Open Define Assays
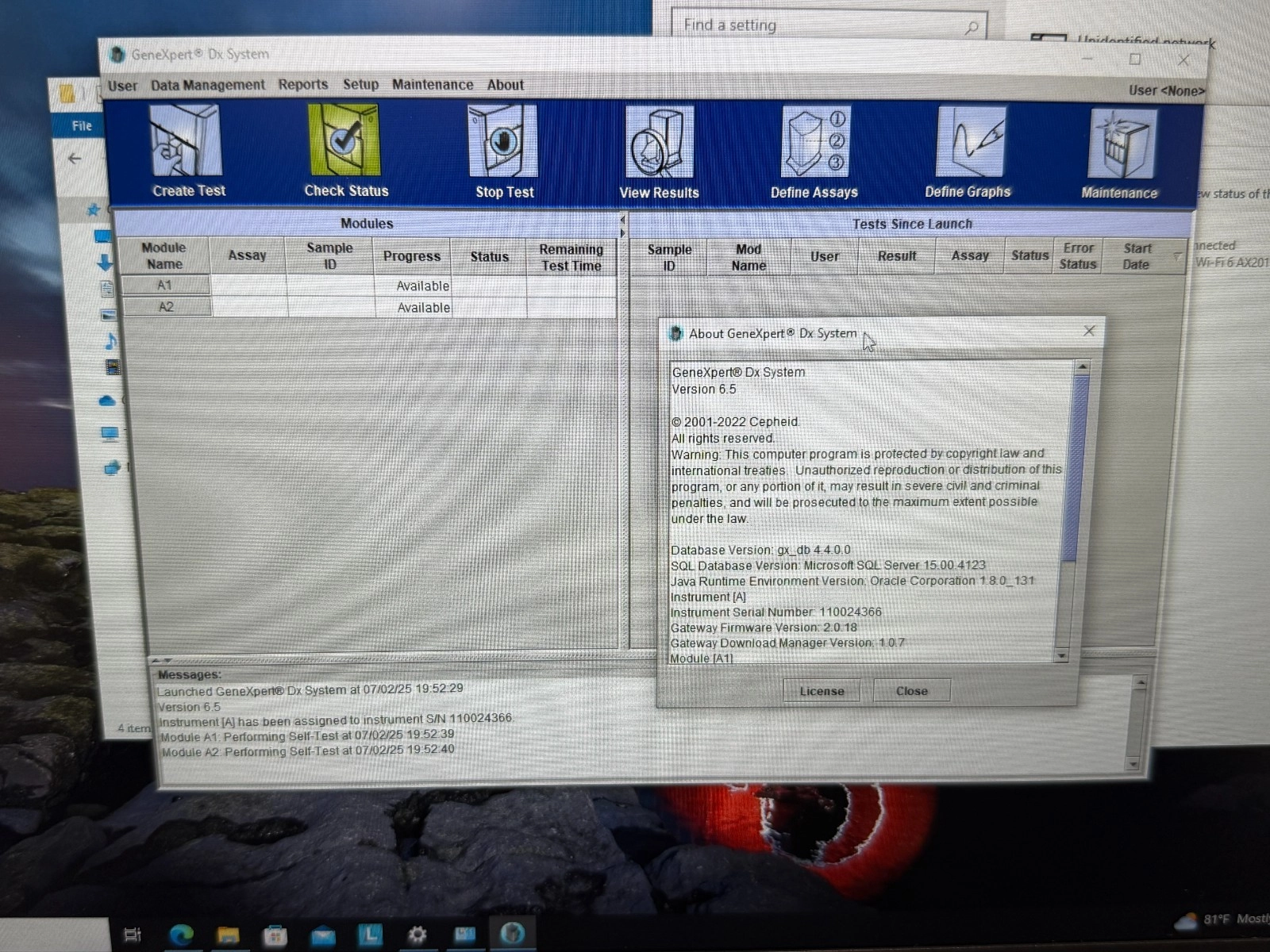This screenshot has width=1270, height=952. tap(814, 152)
